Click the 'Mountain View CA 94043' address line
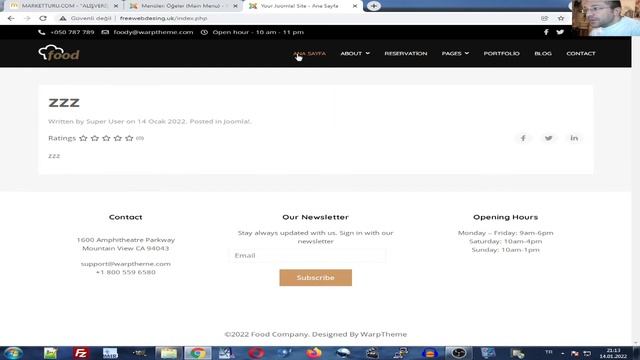The width and height of the screenshot is (640, 360). [x=126, y=248]
